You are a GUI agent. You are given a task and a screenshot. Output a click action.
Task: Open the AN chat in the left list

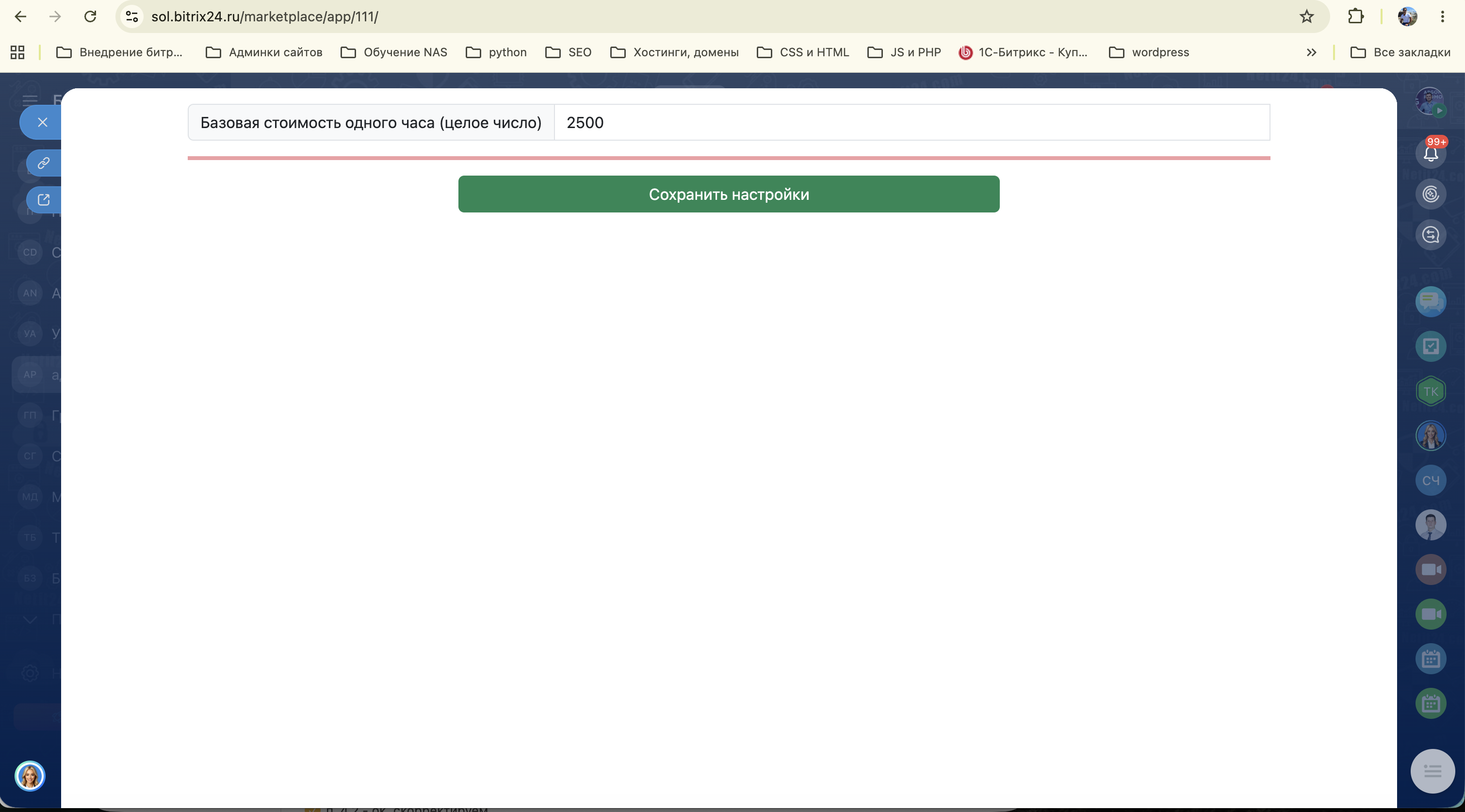click(30, 293)
